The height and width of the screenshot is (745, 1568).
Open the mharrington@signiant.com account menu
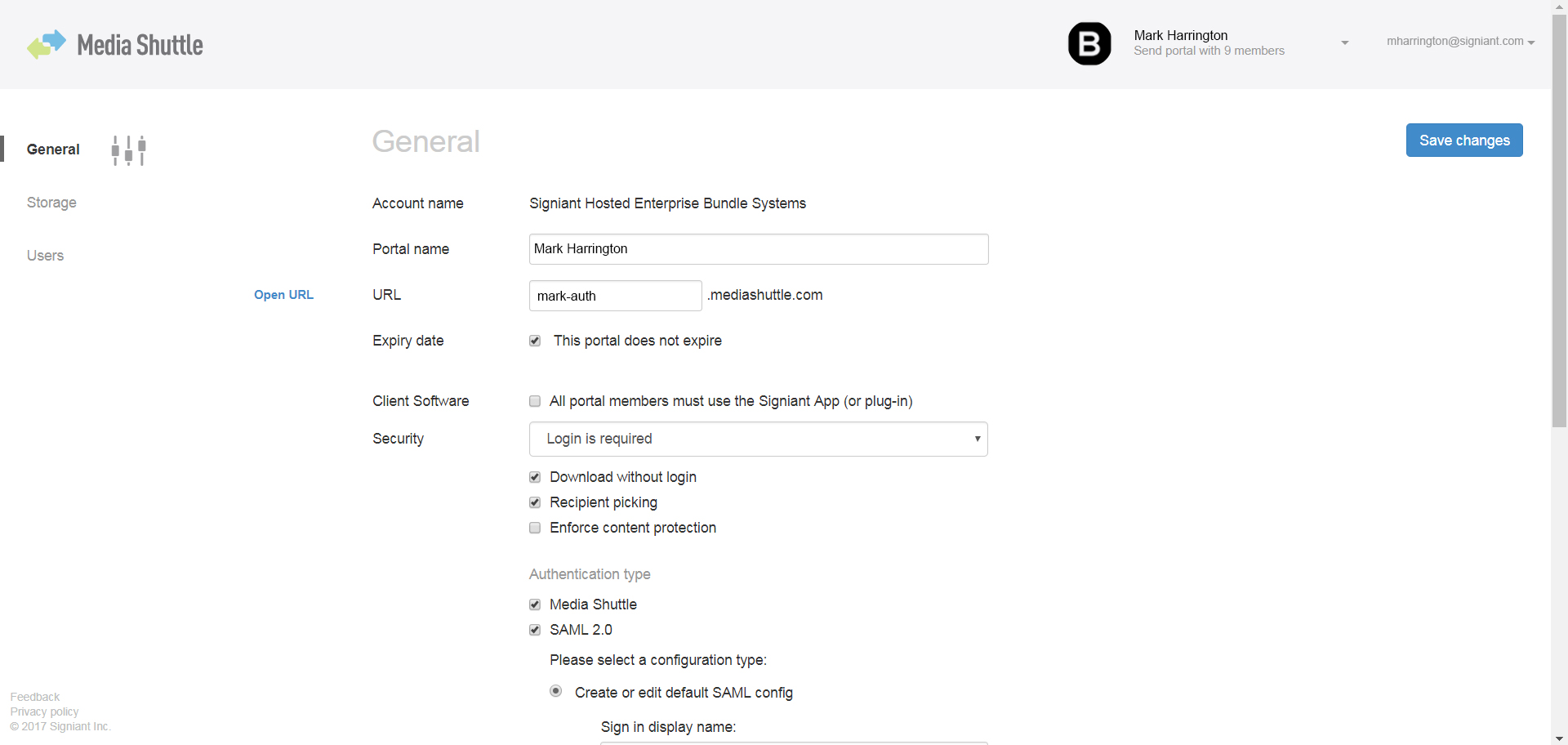pos(1460,42)
